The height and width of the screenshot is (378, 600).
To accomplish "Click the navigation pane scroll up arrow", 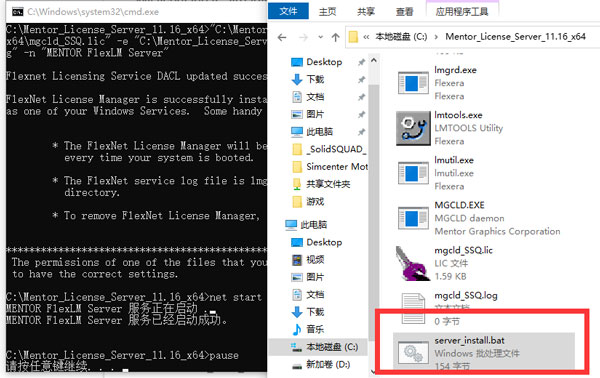I will [x=374, y=60].
